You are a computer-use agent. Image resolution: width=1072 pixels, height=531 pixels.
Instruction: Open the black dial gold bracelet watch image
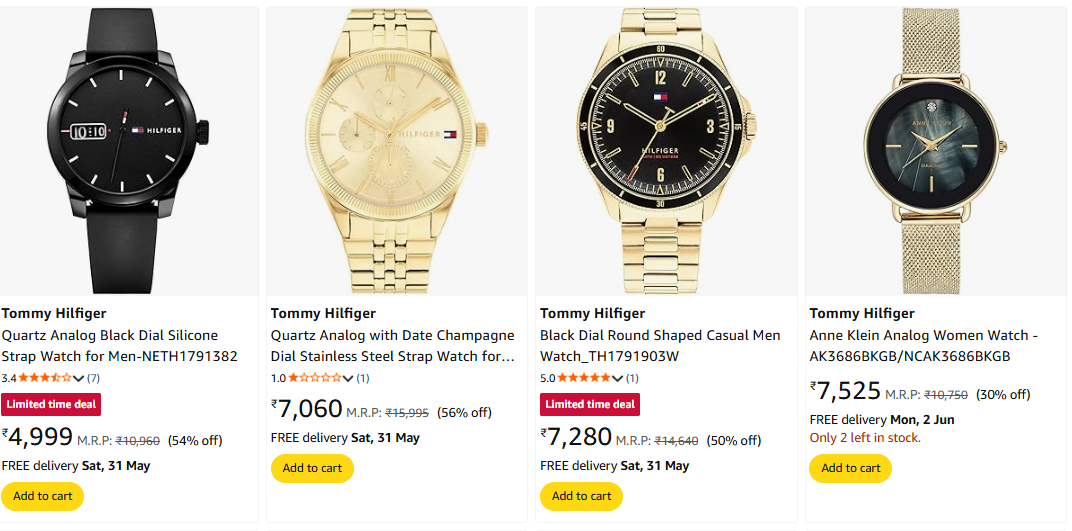[666, 150]
